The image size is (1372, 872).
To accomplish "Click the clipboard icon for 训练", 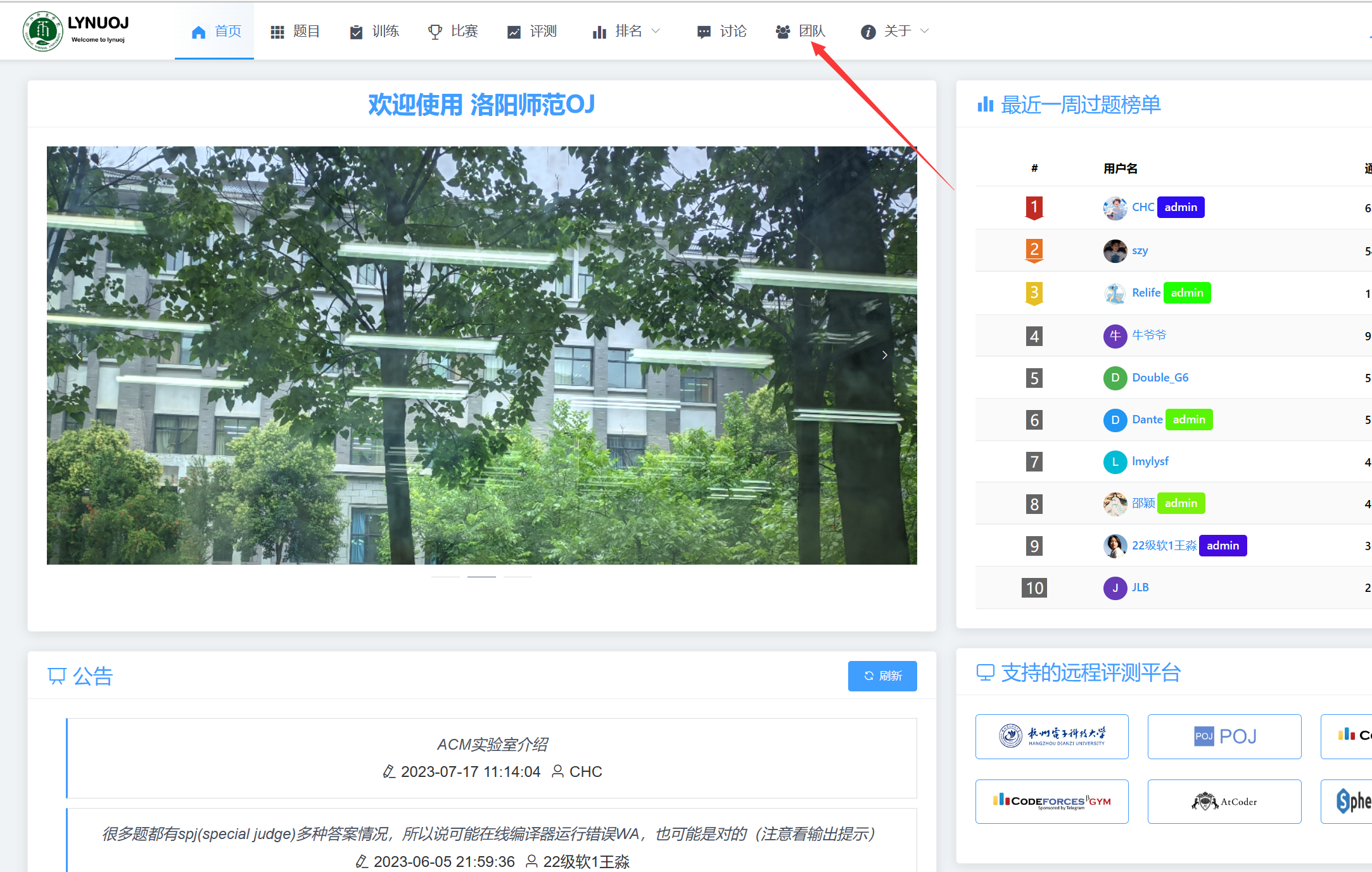I will coord(356,32).
